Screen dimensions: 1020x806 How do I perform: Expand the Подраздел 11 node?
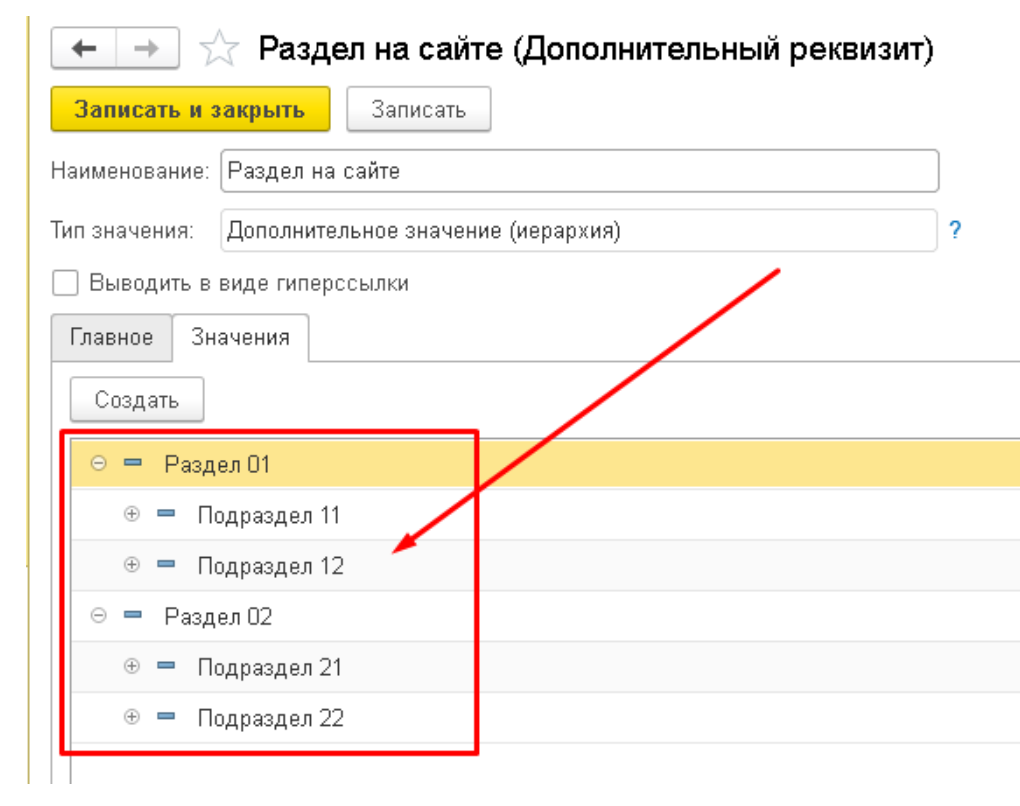132,514
